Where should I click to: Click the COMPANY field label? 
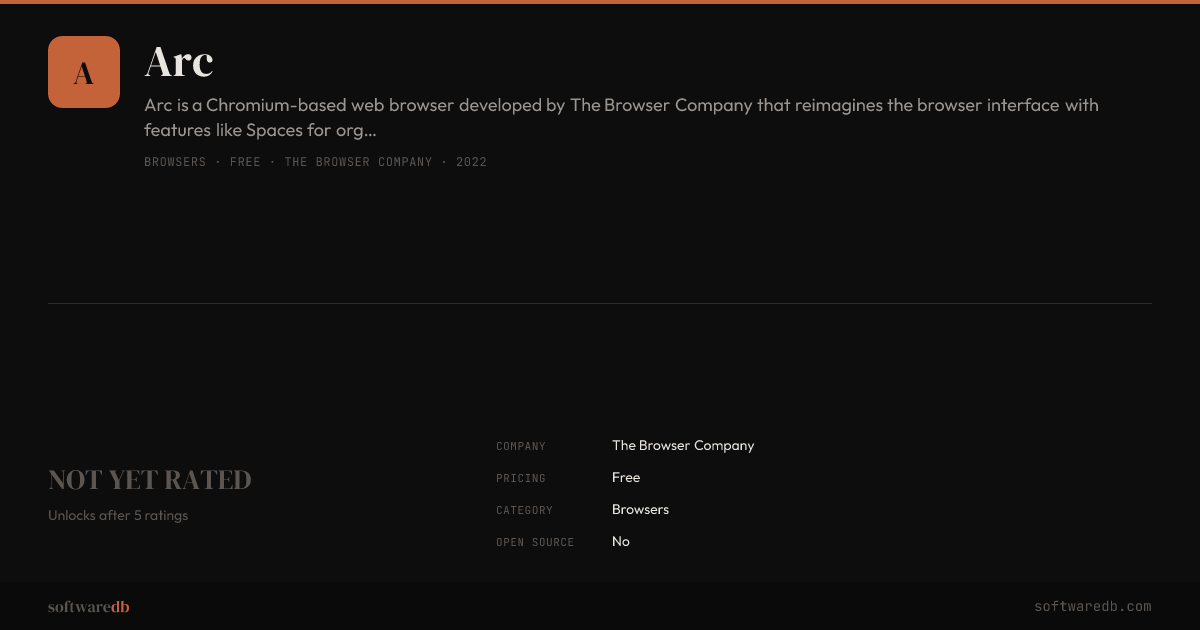tap(521, 447)
